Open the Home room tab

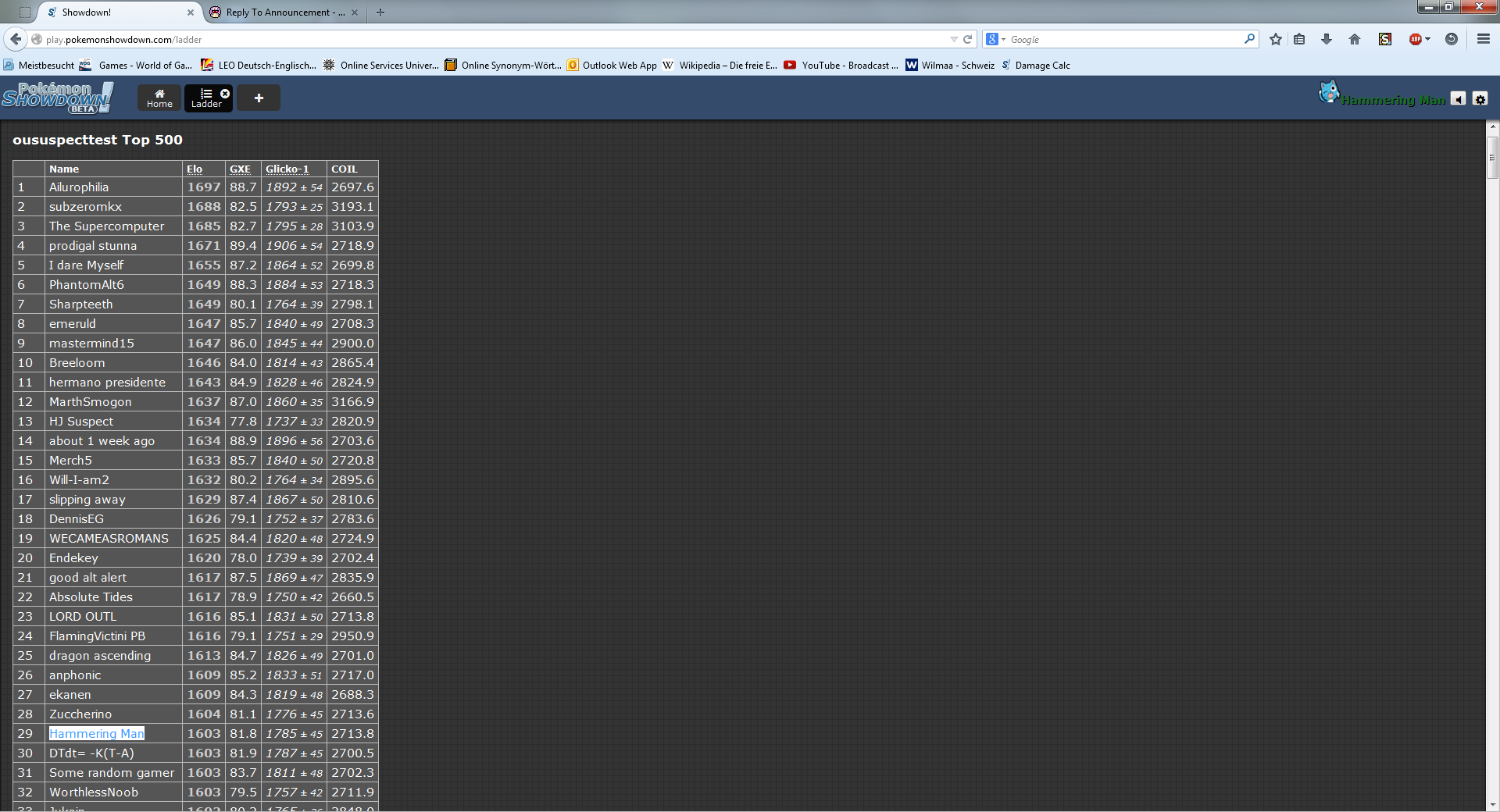point(159,98)
